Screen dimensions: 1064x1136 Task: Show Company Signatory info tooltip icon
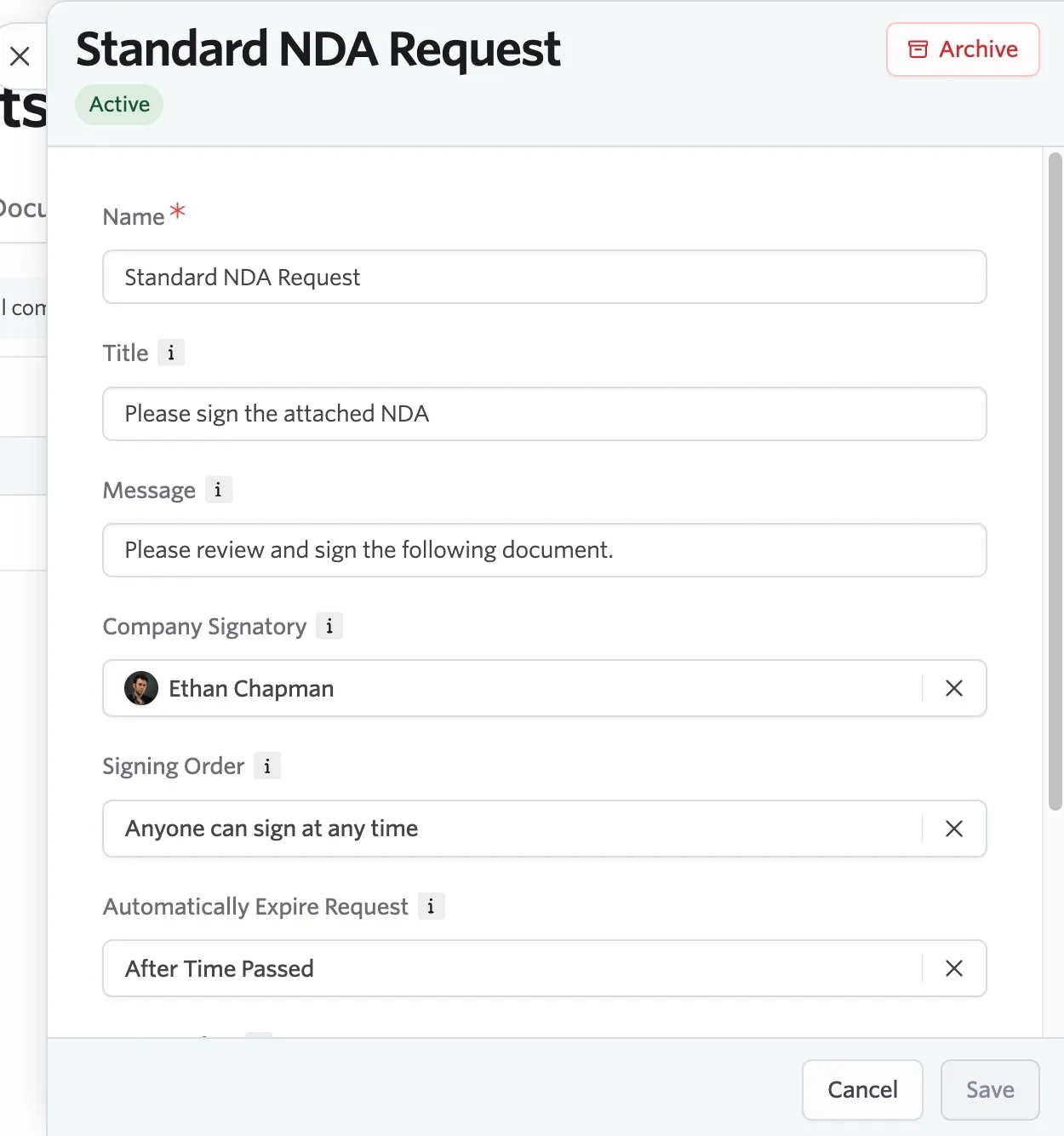pos(329,626)
